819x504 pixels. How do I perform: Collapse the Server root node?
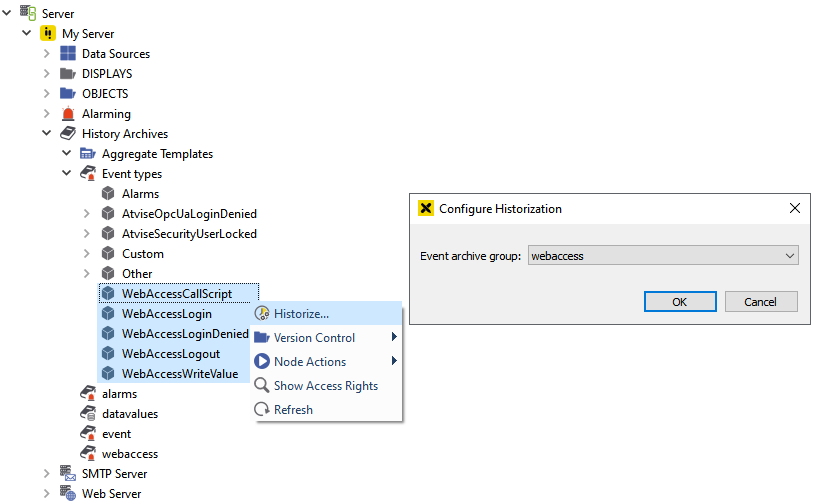[x=7, y=13]
